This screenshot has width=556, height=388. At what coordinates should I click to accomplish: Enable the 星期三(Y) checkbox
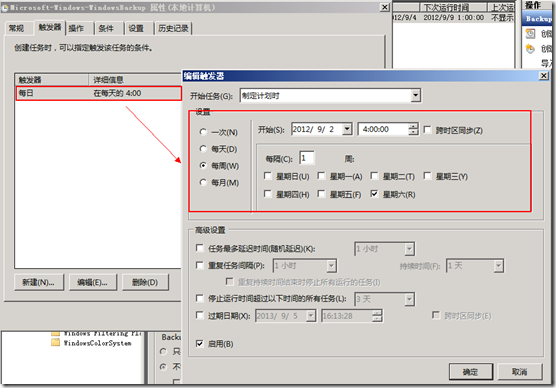pyautogui.click(x=427, y=176)
